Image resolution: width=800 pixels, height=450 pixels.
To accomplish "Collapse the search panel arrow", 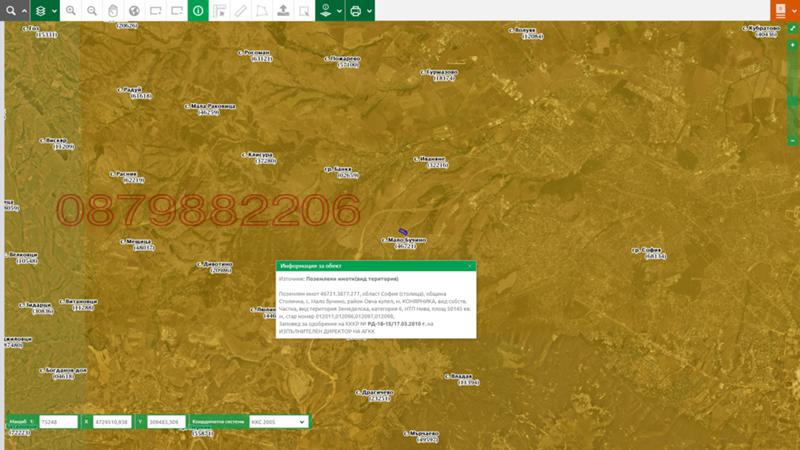I will point(24,11).
